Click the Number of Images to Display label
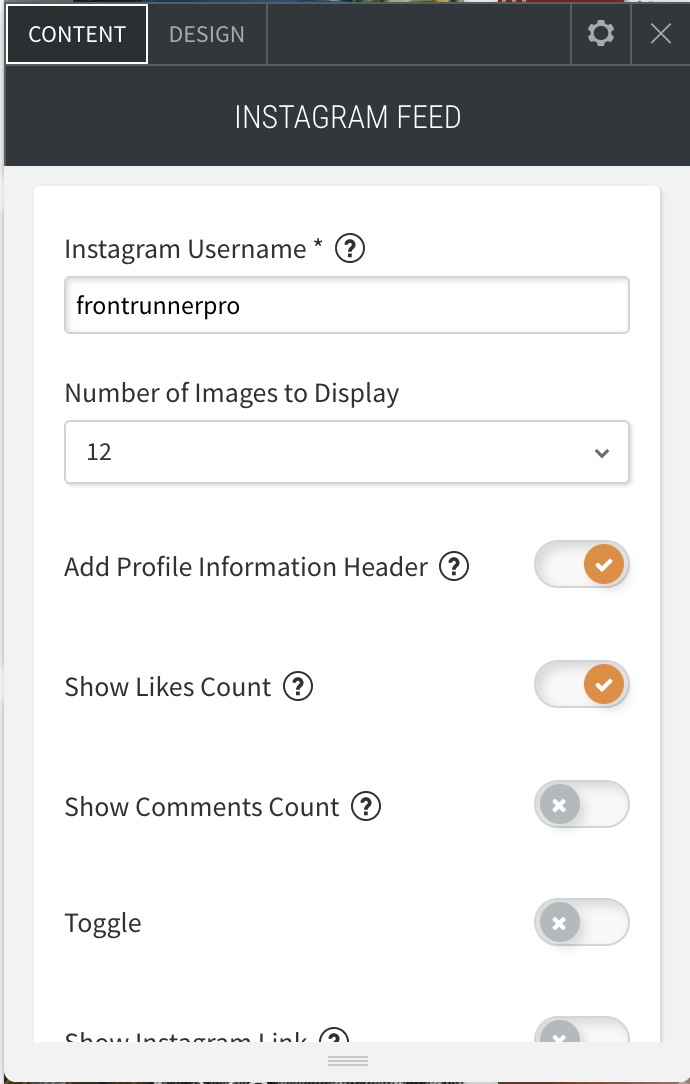690x1084 pixels. pyautogui.click(x=232, y=393)
